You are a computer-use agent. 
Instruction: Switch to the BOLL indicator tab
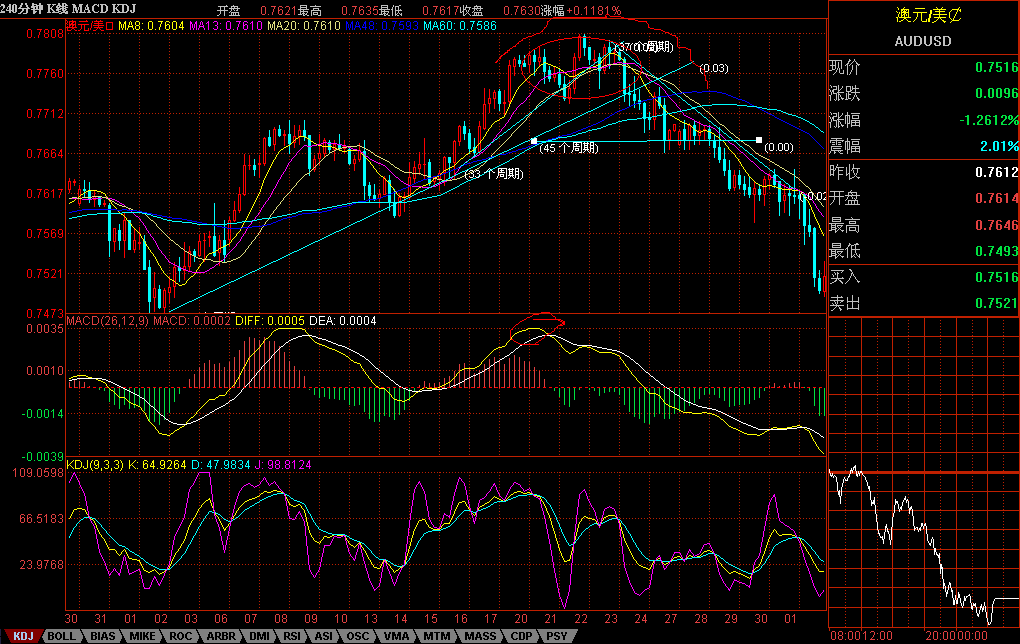click(61, 636)
